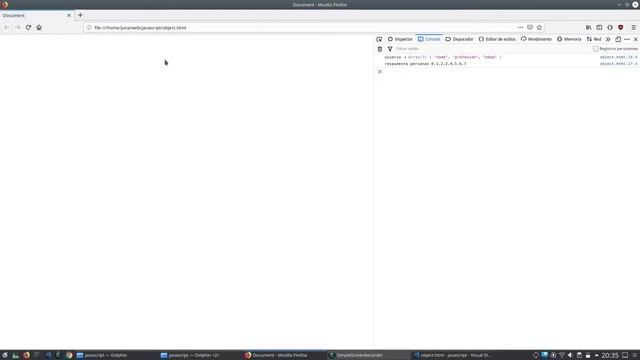Click the shield extension icon in toolbar

[x=610, y=27]
